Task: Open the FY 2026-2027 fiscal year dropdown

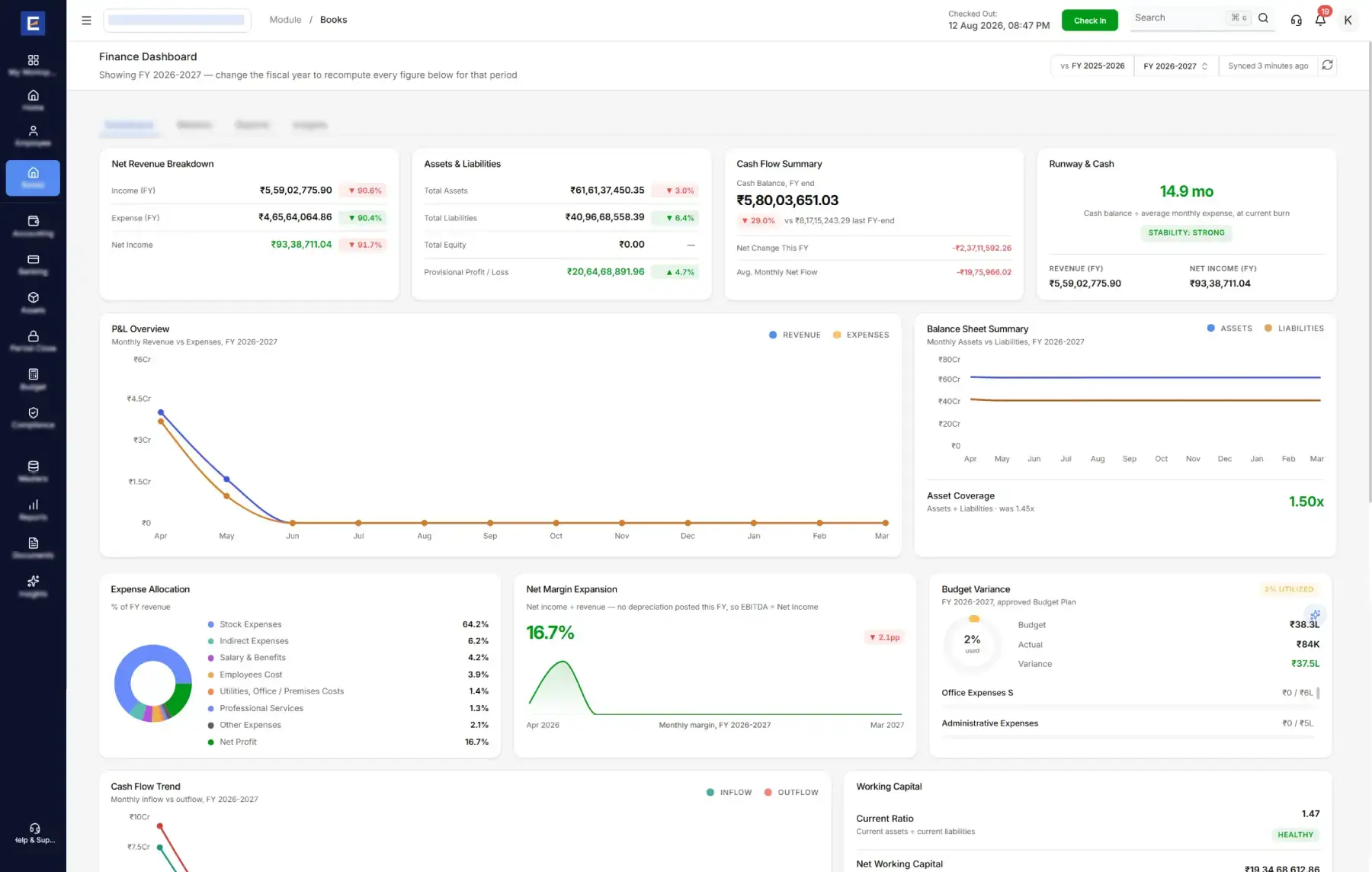Action: point(1175,66)
